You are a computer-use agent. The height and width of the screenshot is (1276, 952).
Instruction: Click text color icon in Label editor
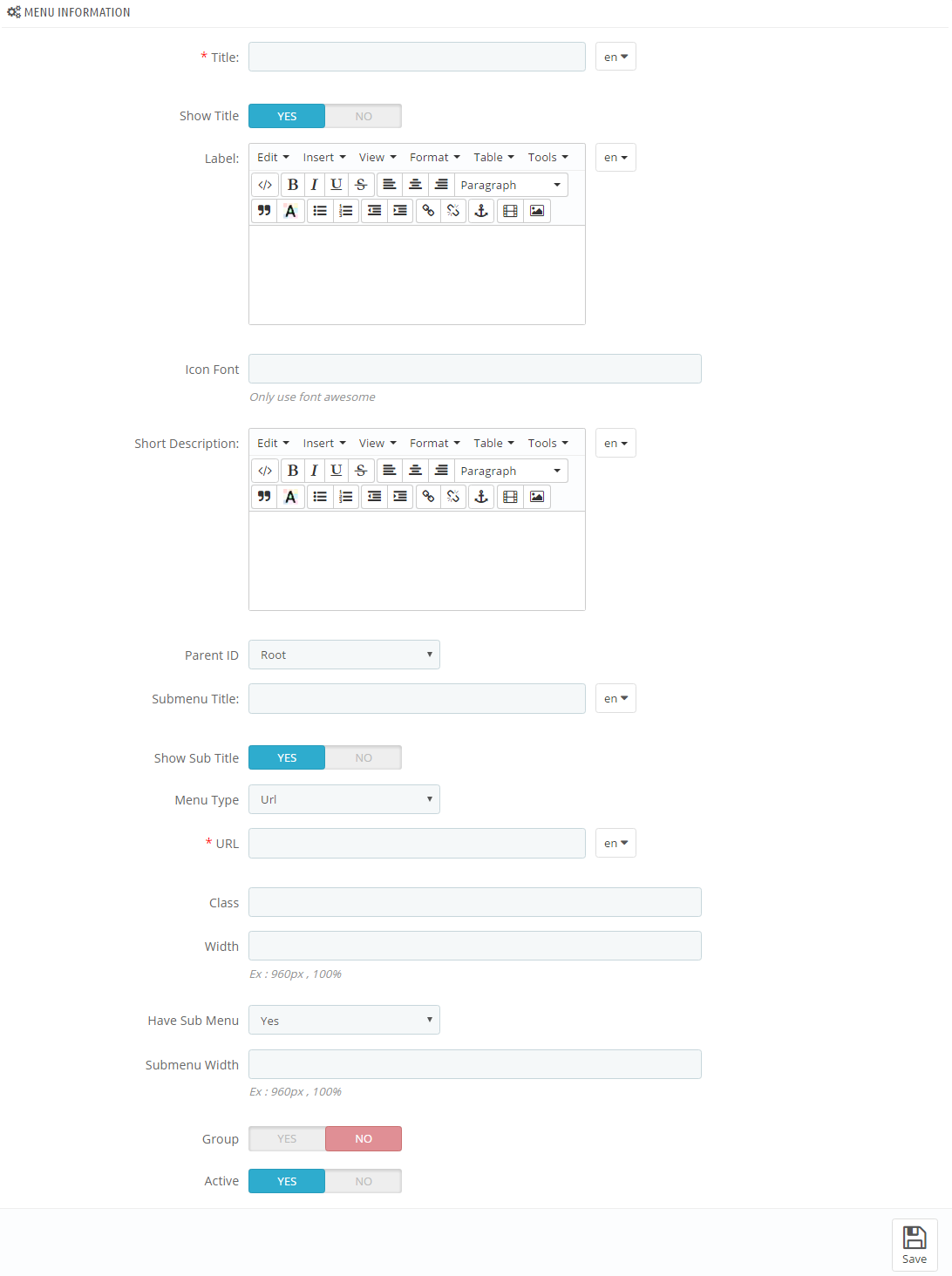290,211
